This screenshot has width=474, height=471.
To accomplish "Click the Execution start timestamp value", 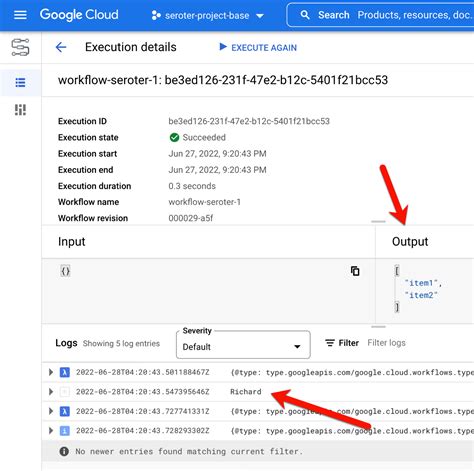I will tap(217, 154).
